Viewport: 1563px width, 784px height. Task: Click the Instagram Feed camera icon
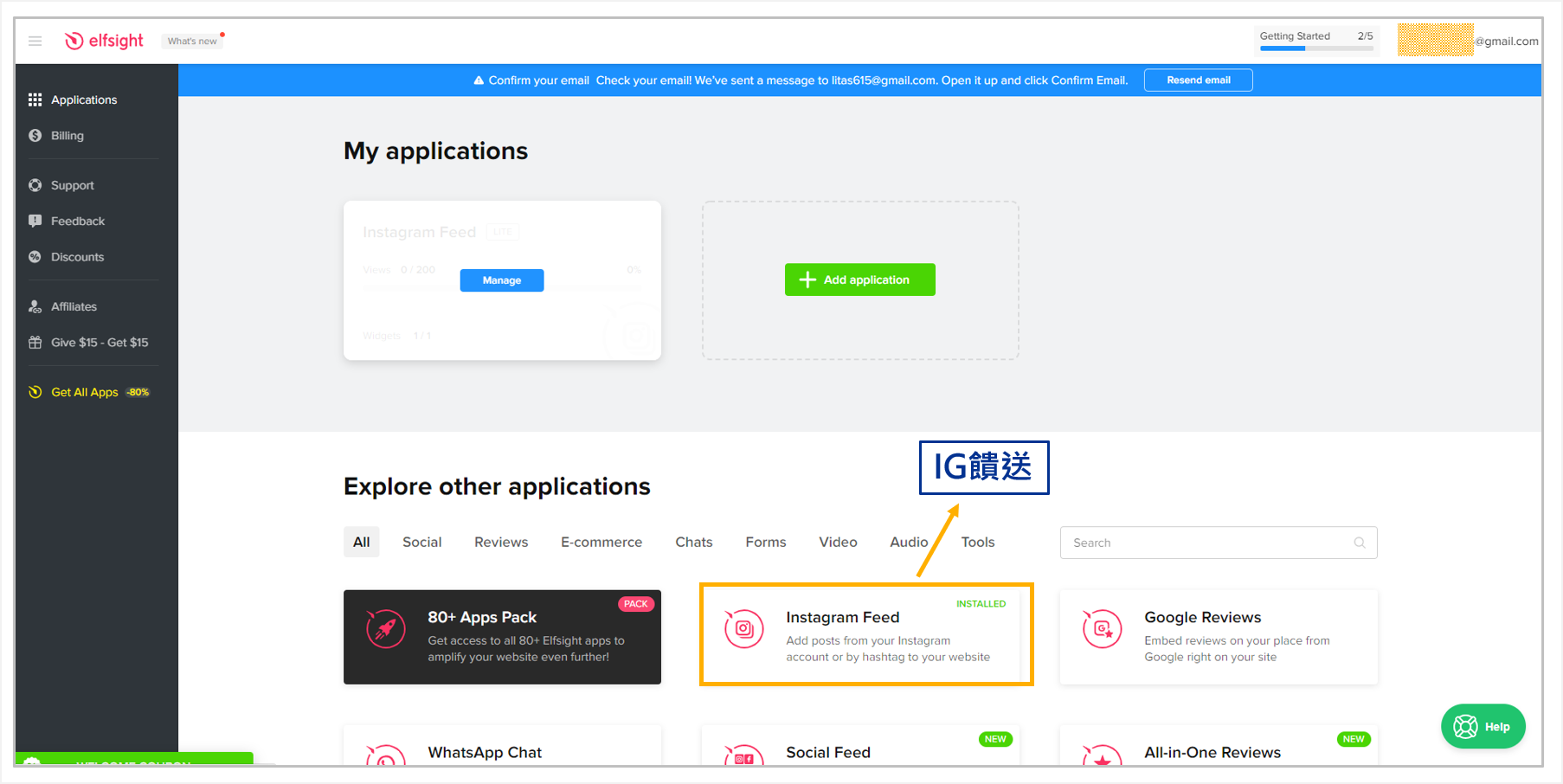tap(743, 629)
